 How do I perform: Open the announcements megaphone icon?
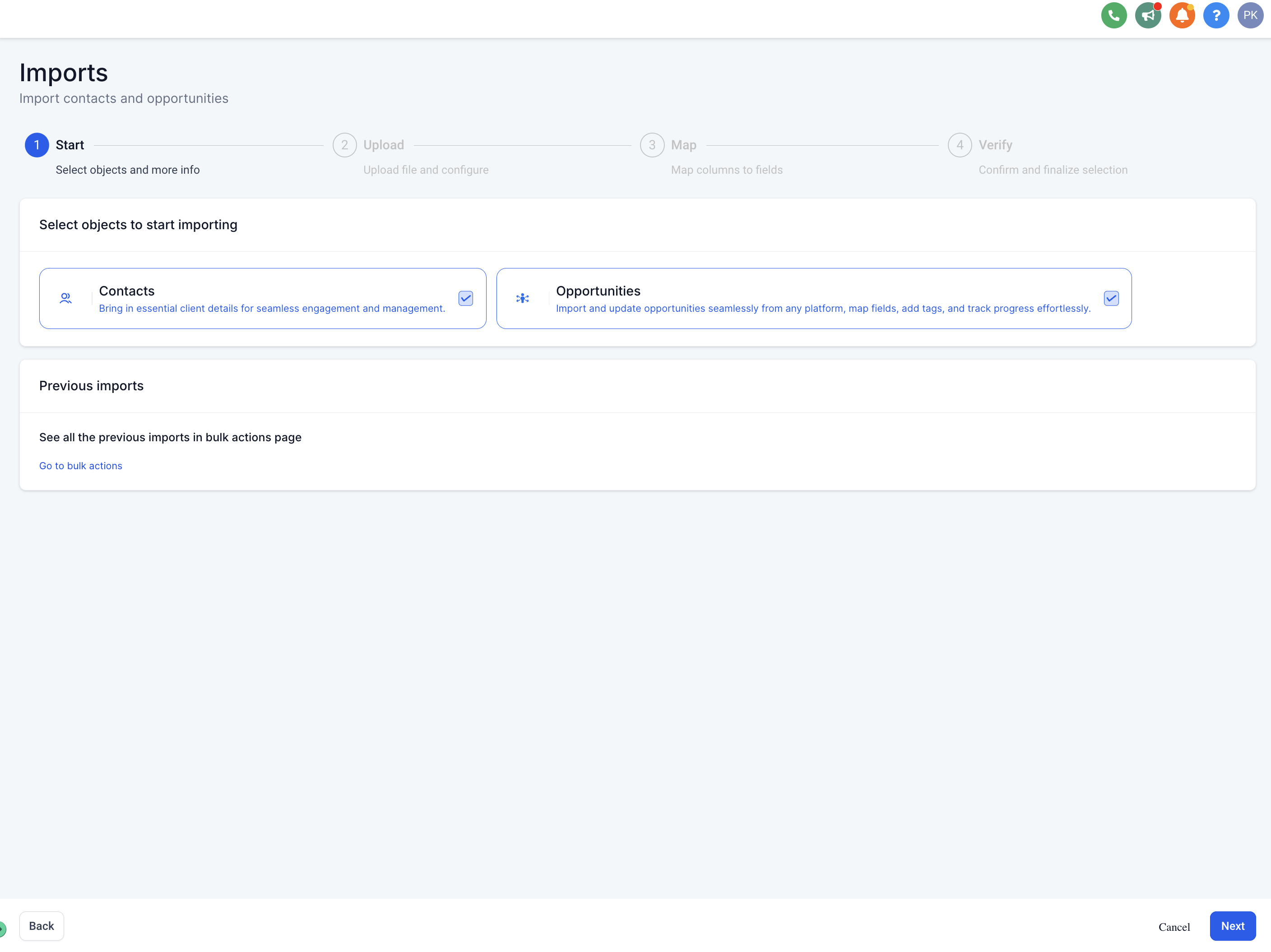pyautogui.click(x=1148, y=15)
